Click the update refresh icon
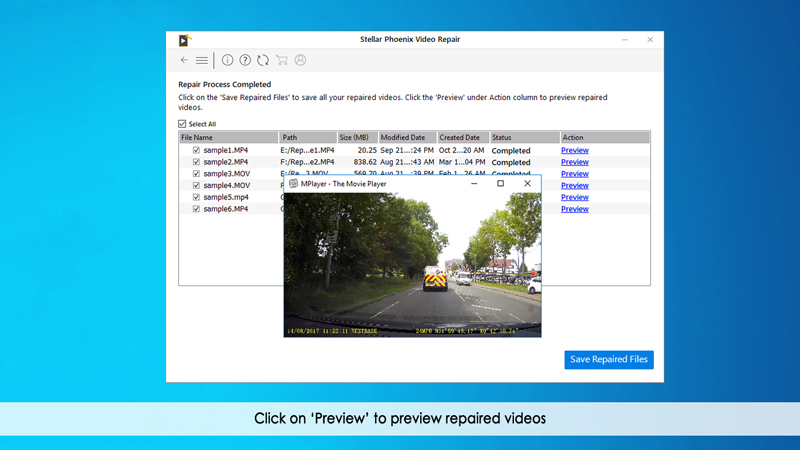800x450 pixels. 263,60
